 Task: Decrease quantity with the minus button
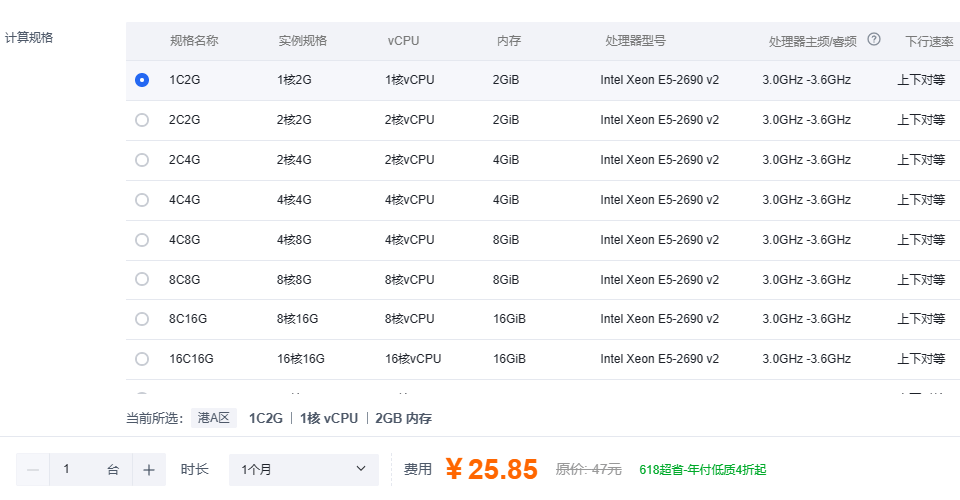click(33, 469)
